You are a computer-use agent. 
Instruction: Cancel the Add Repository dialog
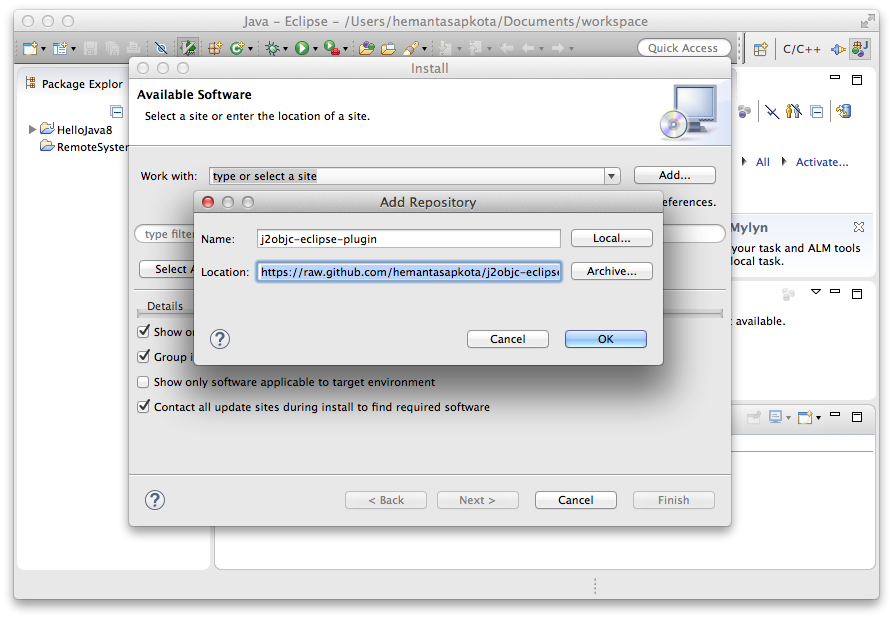pyautogui.click(x=507, y=339)
